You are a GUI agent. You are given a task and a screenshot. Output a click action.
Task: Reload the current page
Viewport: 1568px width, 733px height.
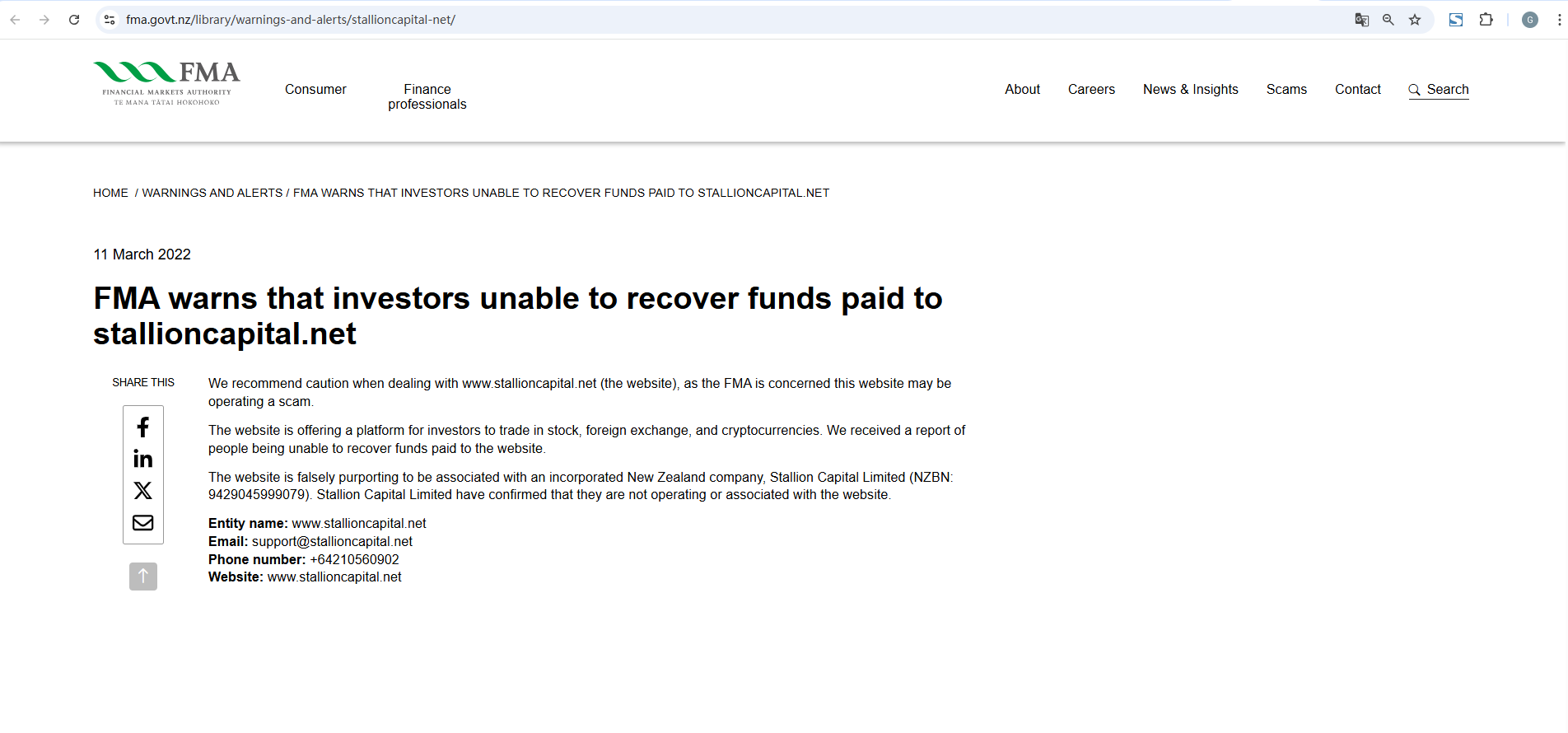(74, 20)
